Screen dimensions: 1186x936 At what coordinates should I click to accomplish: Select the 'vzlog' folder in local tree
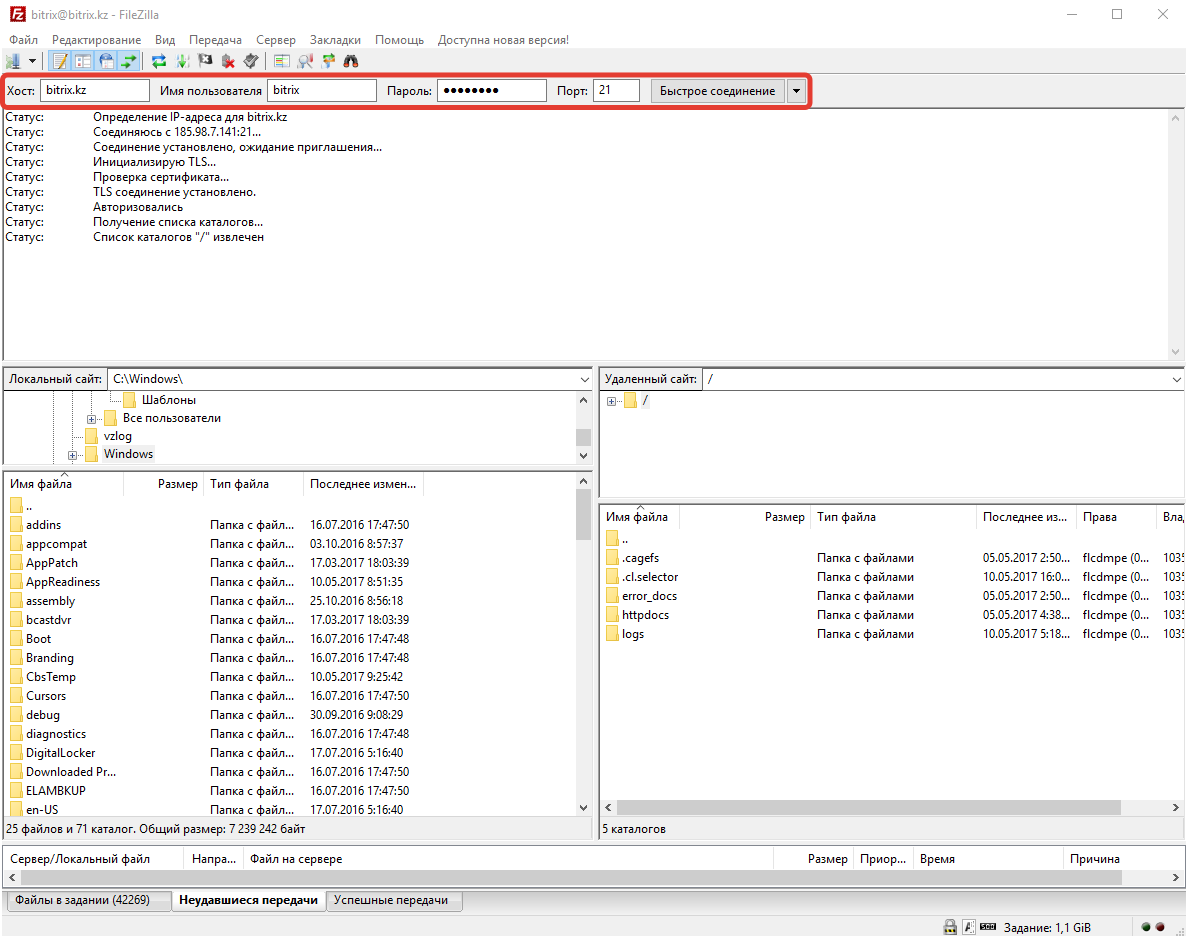click(x=117, y=437)
